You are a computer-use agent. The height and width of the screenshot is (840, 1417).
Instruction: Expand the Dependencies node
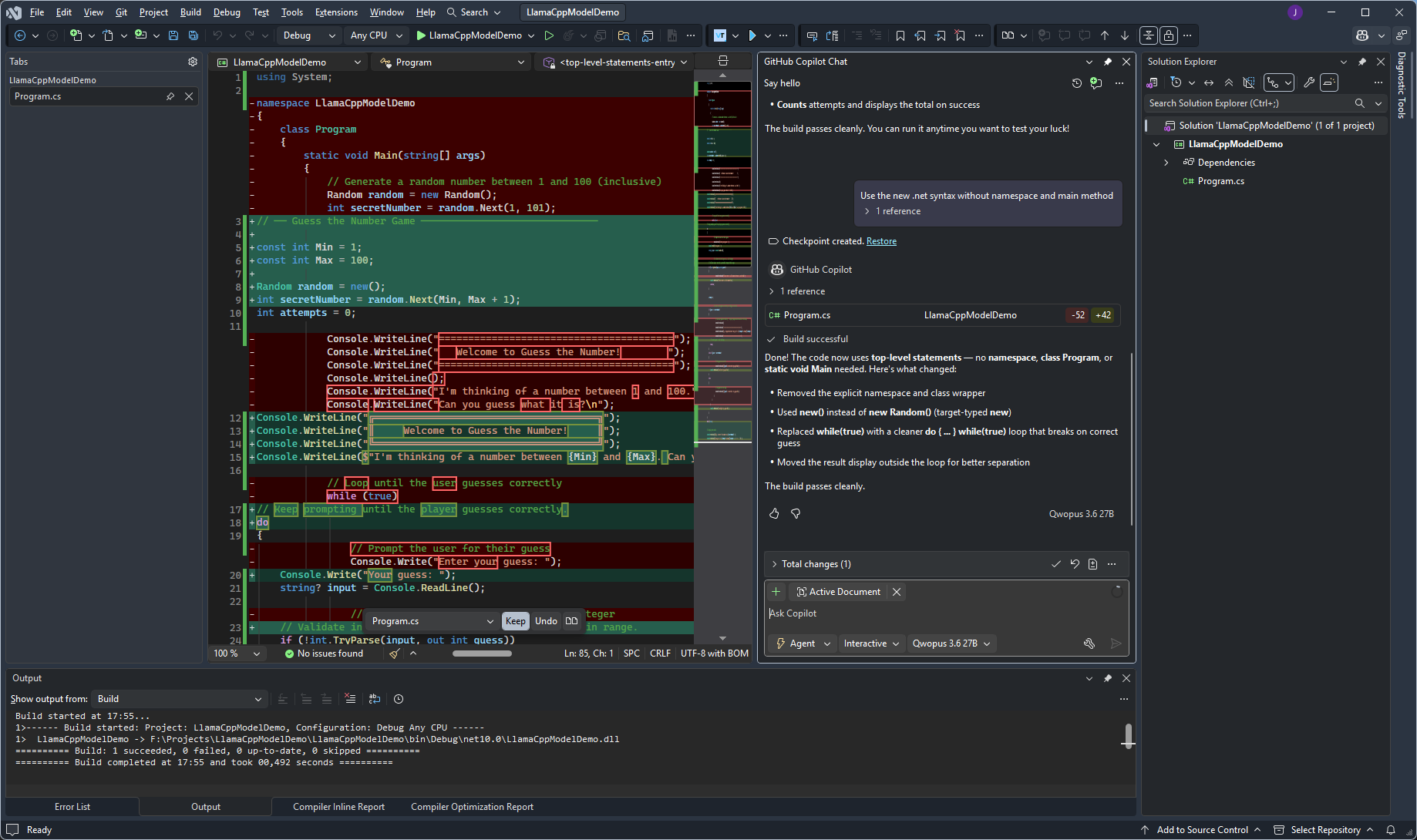[x=1166, y=163]
